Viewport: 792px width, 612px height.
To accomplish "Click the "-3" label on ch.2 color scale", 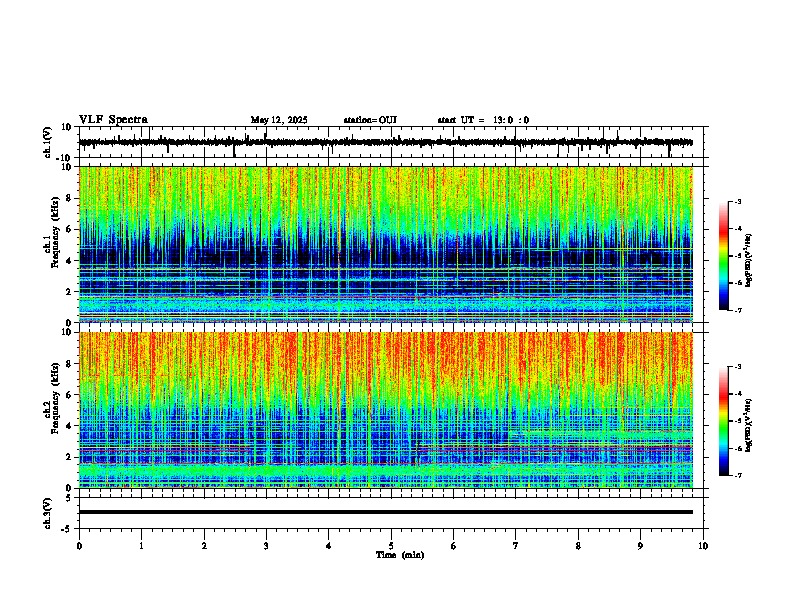I will pyautogui.click(x=738, y=367).
